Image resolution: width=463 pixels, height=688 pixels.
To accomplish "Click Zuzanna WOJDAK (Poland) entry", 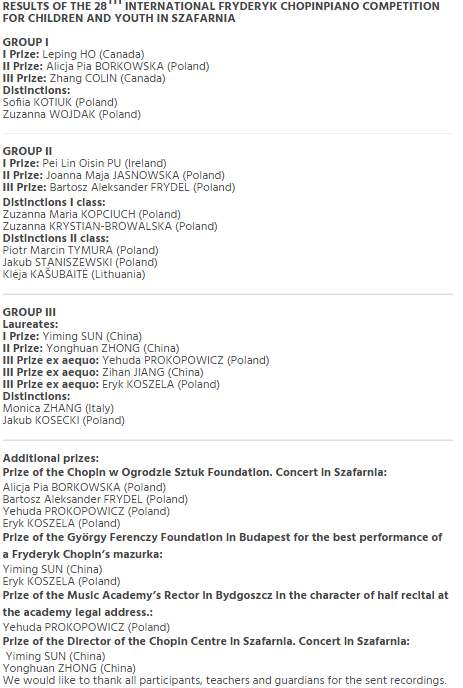I will [72, 114].
